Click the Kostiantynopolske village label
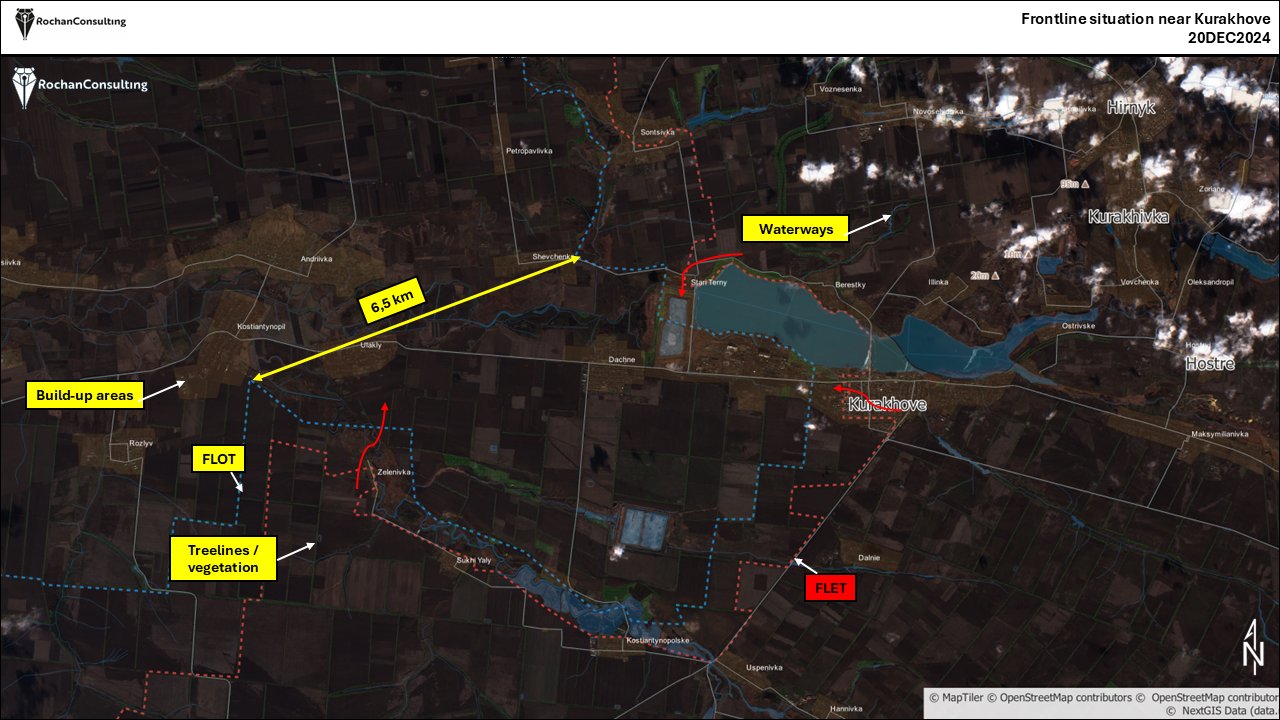 658,640
